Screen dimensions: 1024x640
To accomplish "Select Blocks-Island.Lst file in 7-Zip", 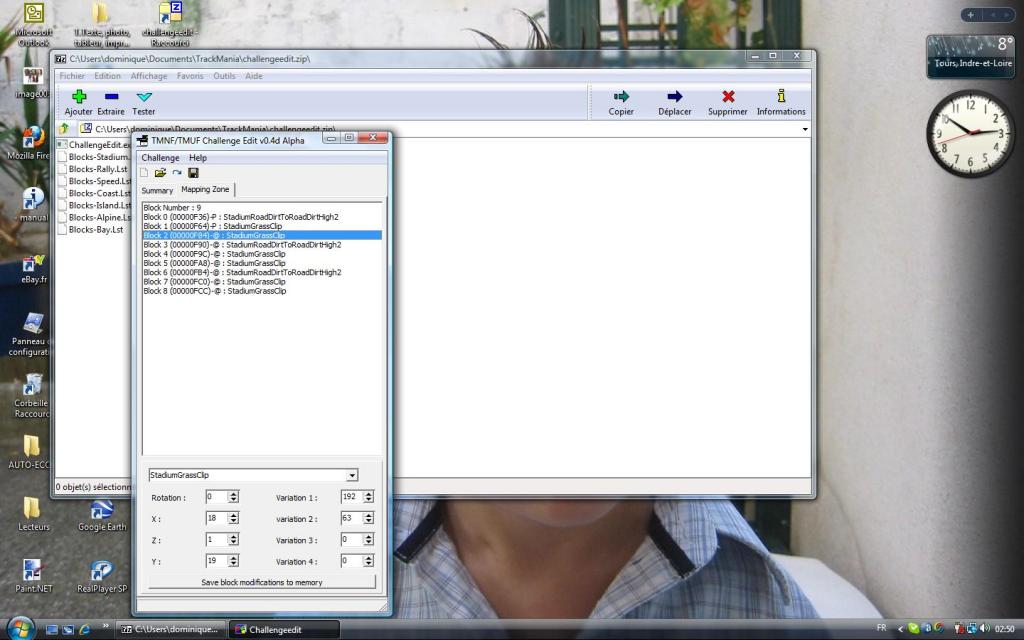I will [x=95, y=206].
